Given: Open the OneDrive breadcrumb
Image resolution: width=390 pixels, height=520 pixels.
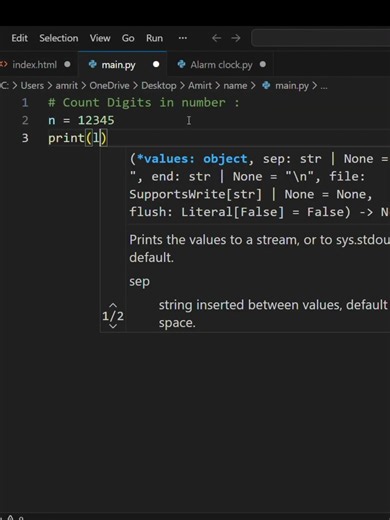Looking at the screenshot, I should [109, 86].
